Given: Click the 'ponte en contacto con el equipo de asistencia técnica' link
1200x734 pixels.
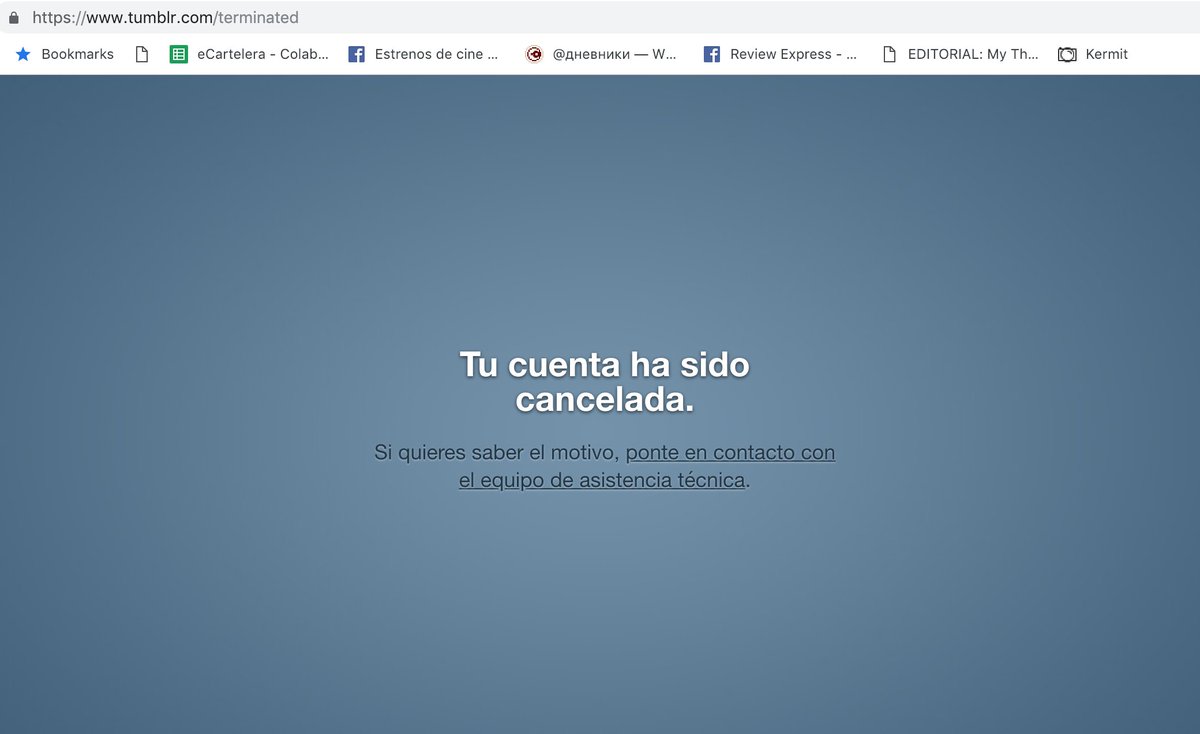Looking at the screenshot, I should point(647,467).
